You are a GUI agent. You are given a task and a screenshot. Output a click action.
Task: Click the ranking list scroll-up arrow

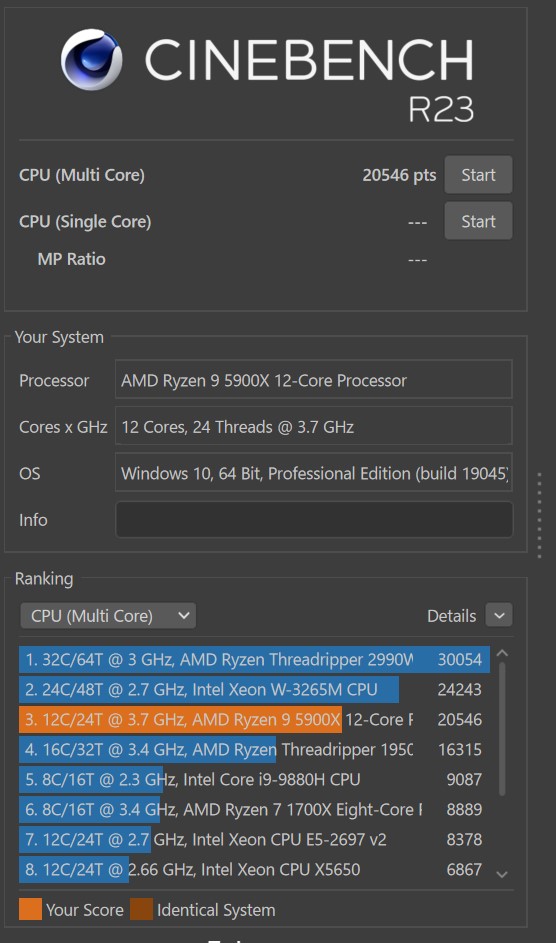tap(503, 654)
